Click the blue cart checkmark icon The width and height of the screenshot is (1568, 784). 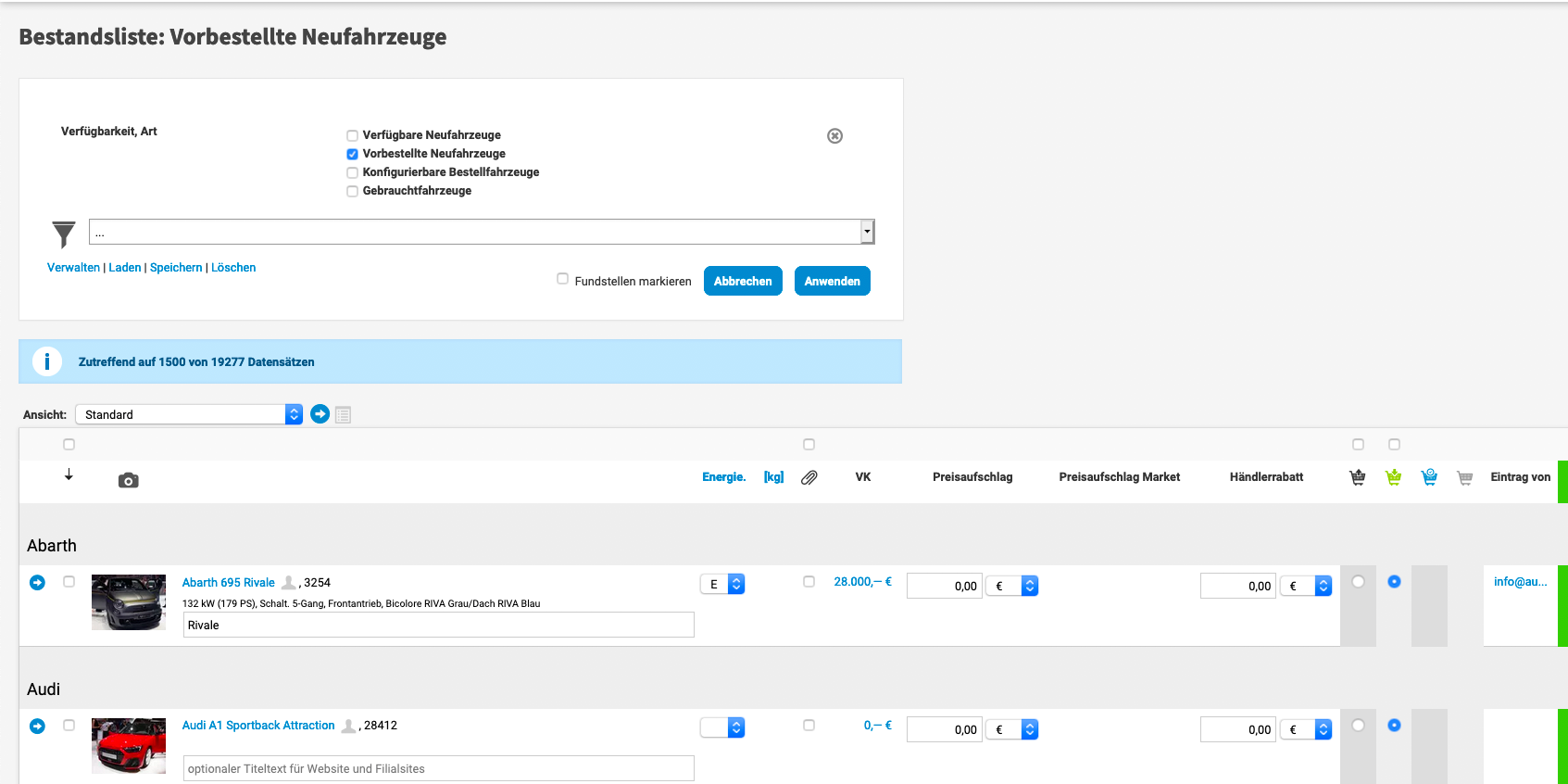coord(1429,477)
